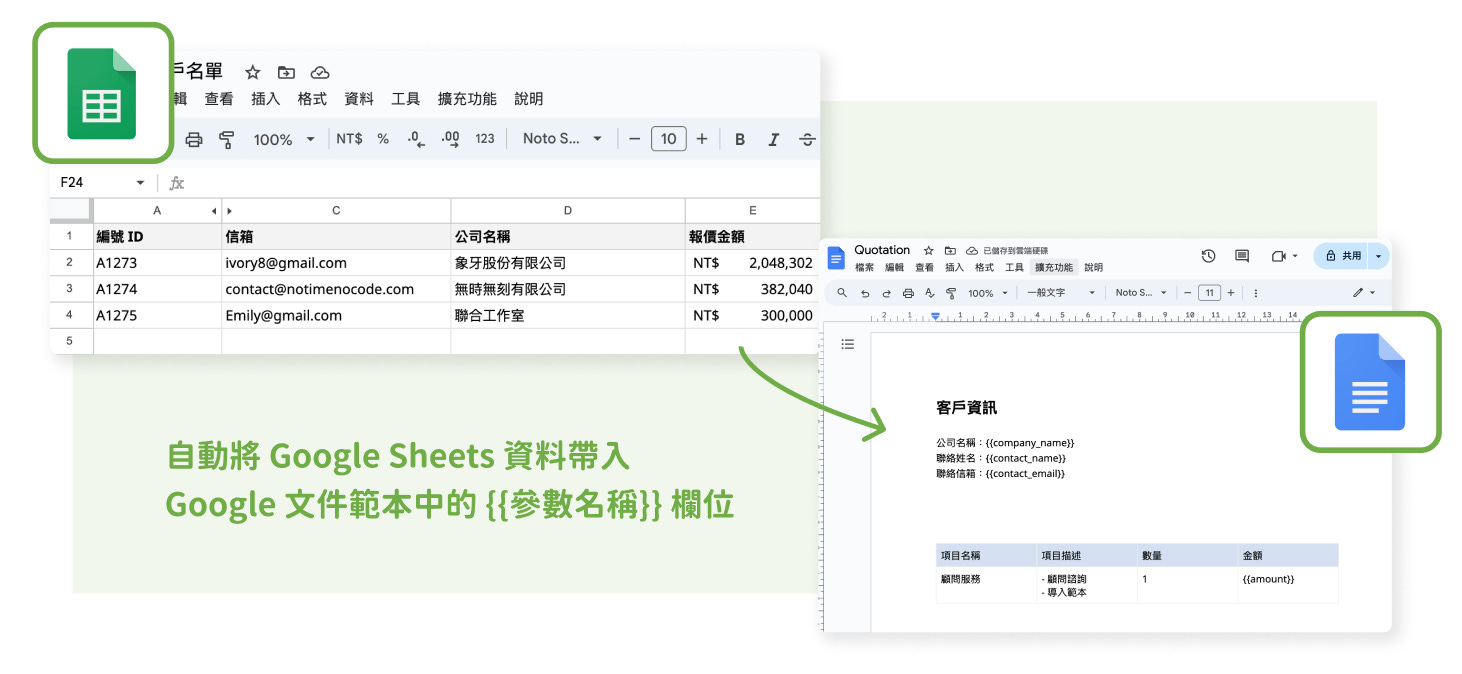Apply percent format in Sheets toolbar
Viewport: 1462px width, 674px height.
[x=383, y=139]
